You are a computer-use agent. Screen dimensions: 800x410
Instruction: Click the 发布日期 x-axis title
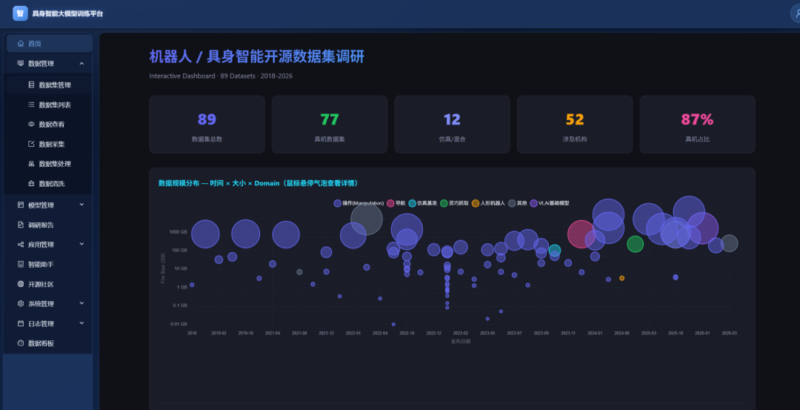pos(460,342)
